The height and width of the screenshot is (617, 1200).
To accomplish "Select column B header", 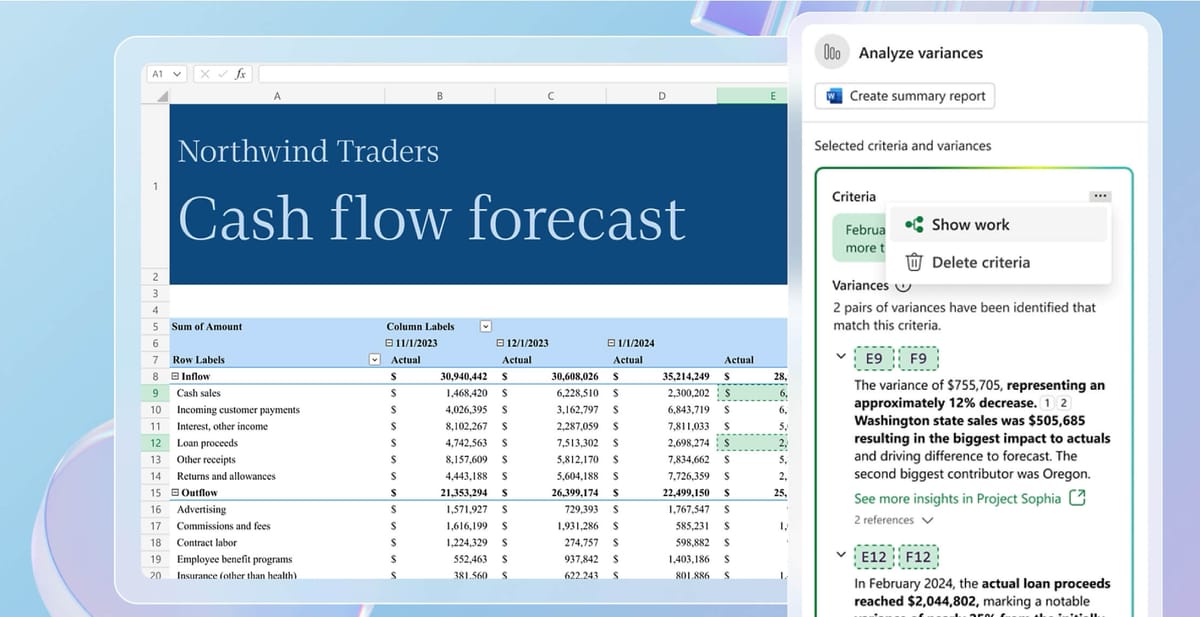I will pyautogui.click(x=439, y=96).
